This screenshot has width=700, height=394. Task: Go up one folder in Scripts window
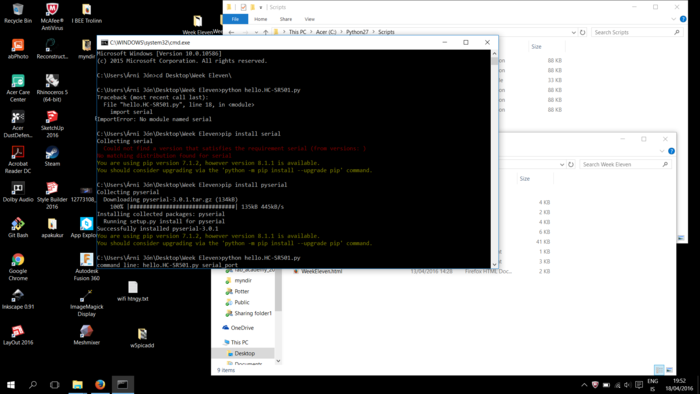[x=266, y=32]
